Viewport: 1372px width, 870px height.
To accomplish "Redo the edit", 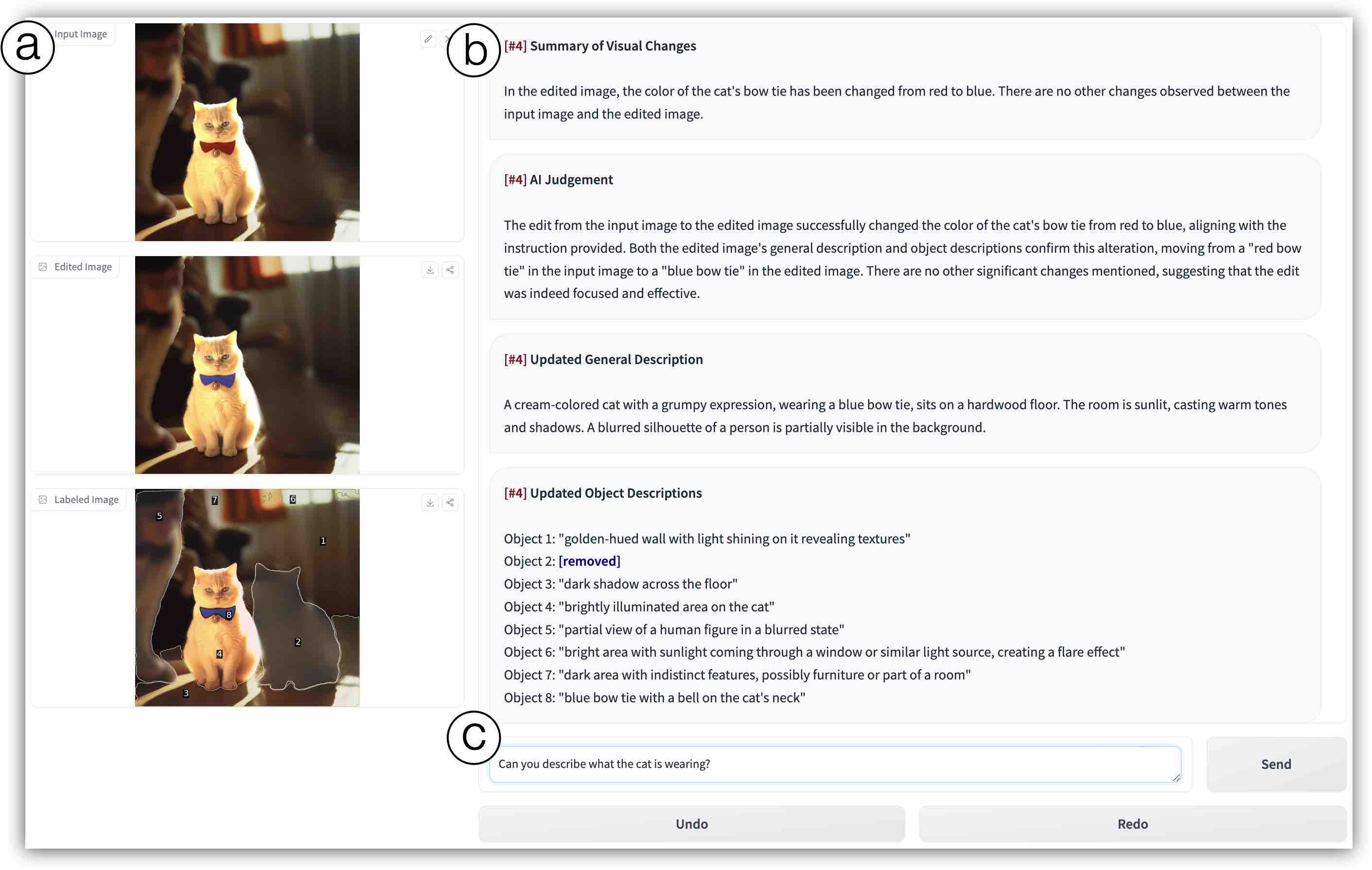I will tap(1133, 824).
